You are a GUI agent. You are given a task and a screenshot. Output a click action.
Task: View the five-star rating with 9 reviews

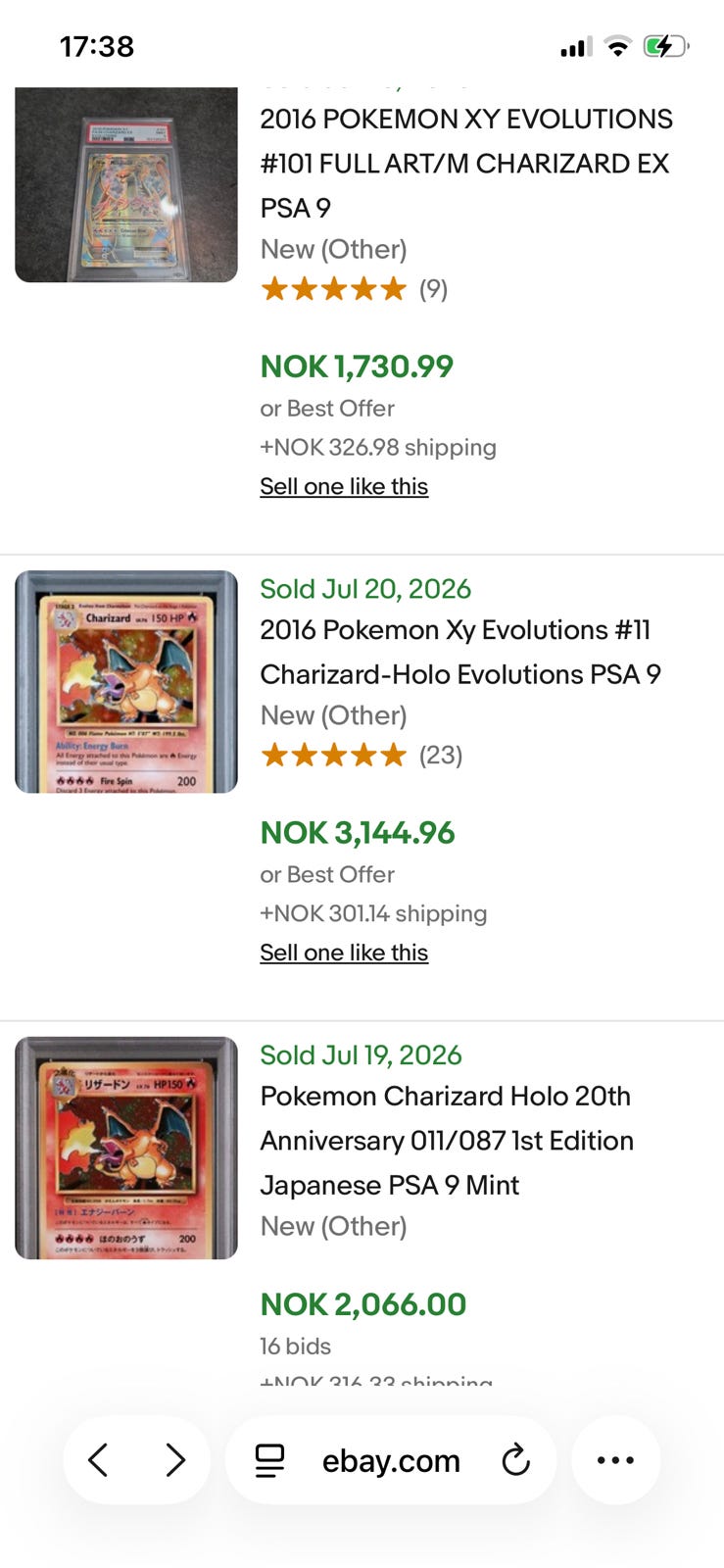coord(354,289)
